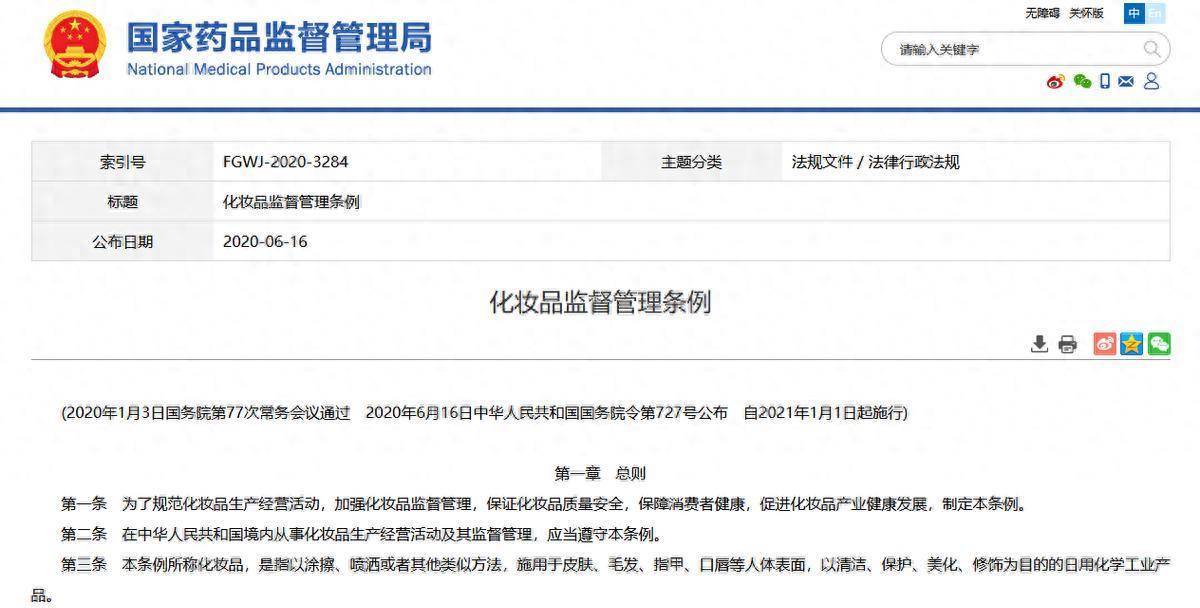The width and height of the screenshot is (1200, 608).
Task: Share to QQ Zone star icon
Action: (x=1131, y=343)
